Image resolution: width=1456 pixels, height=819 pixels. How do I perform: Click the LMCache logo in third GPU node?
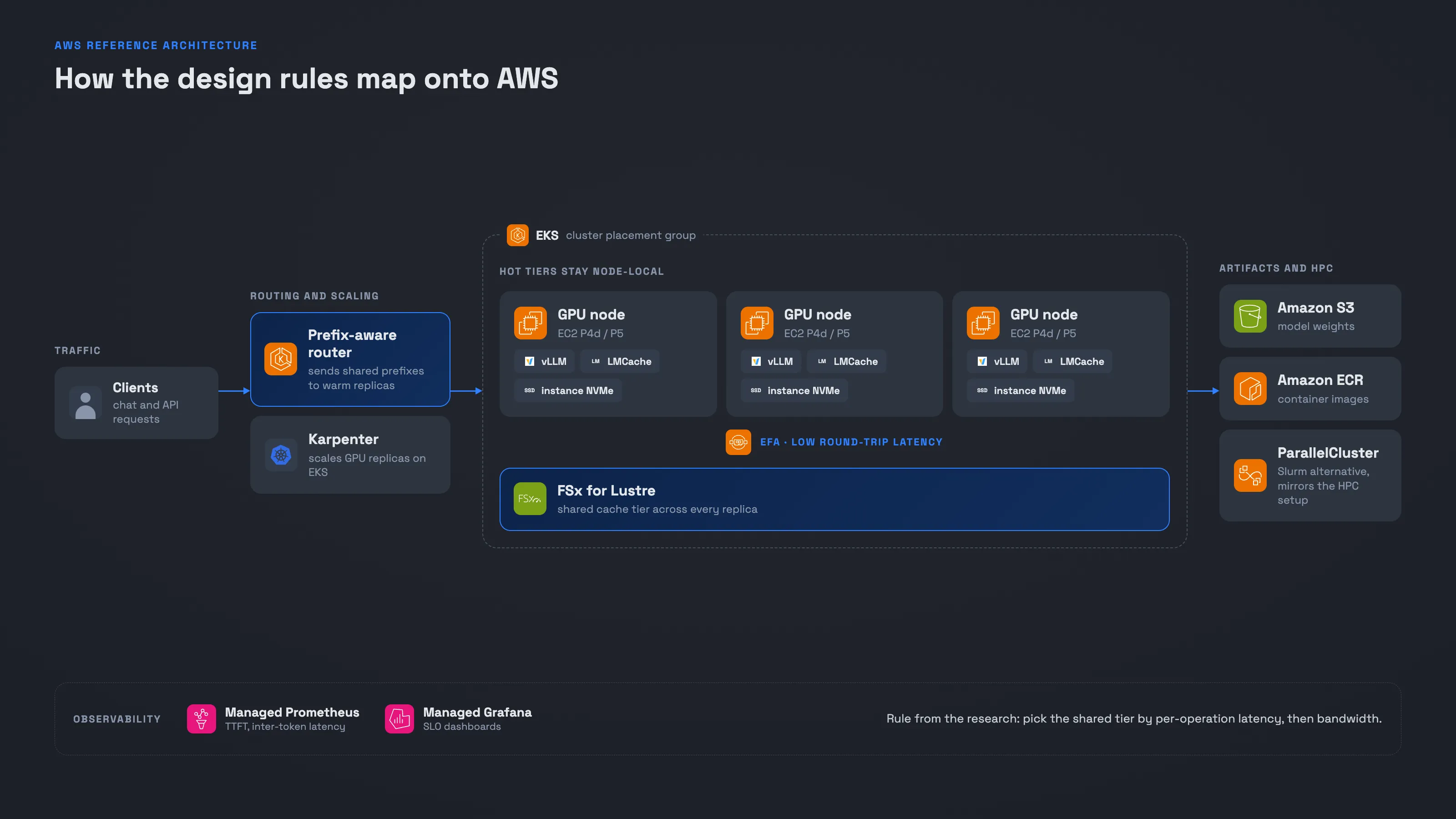click(1048, 361)
